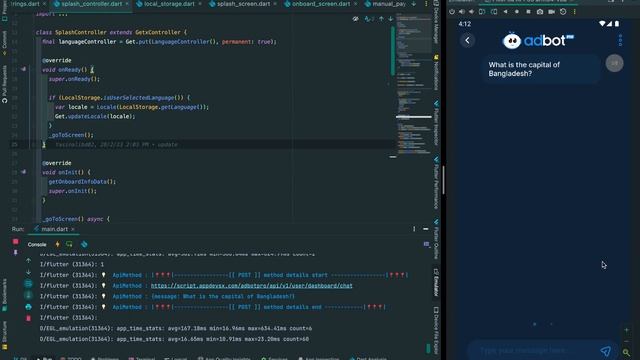
Task: Clear the console with the trash icon
Action: pyautogui.click(x=28, y=318)
